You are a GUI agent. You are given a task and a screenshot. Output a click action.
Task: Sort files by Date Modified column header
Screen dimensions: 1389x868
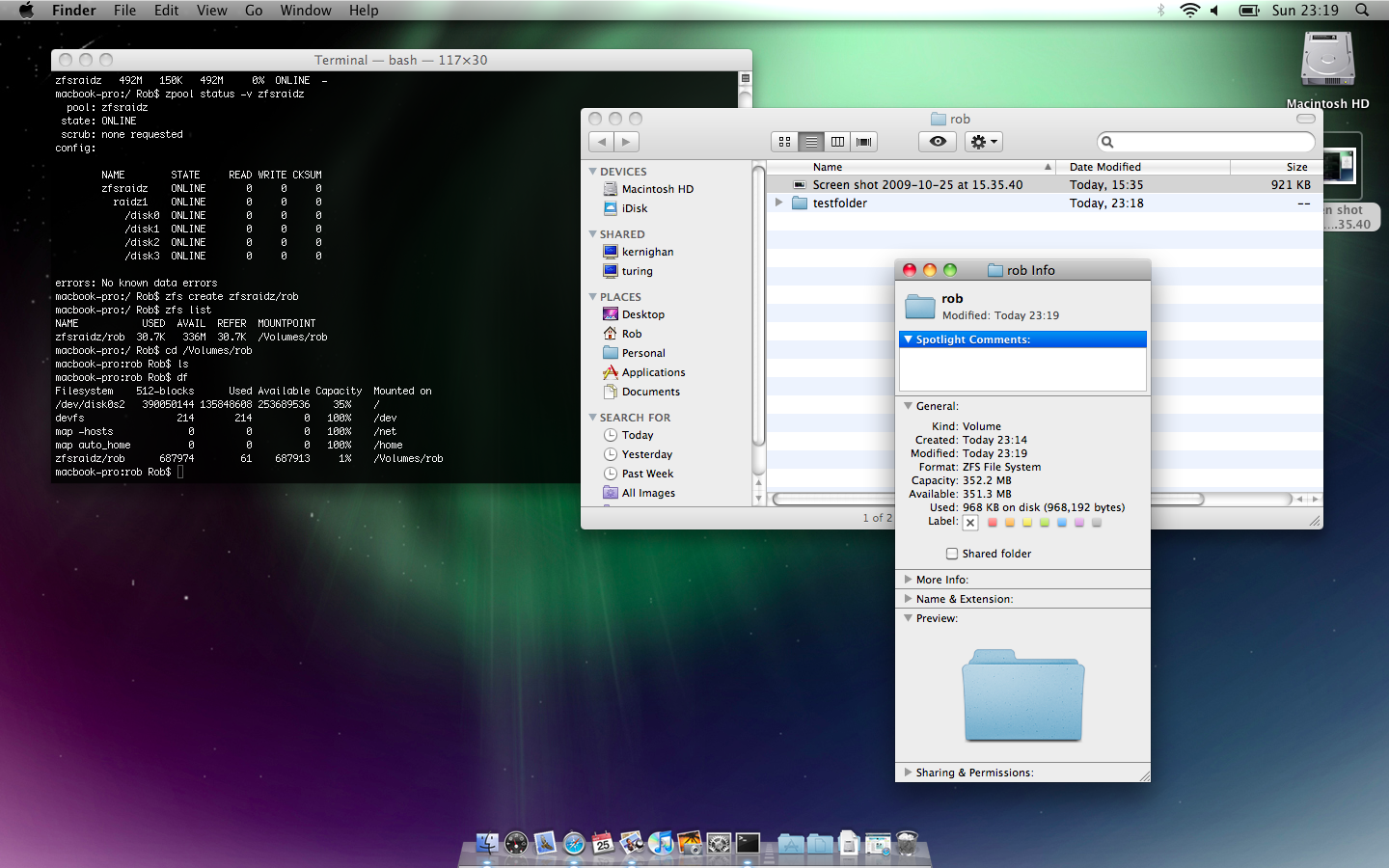click(1143, 167)
